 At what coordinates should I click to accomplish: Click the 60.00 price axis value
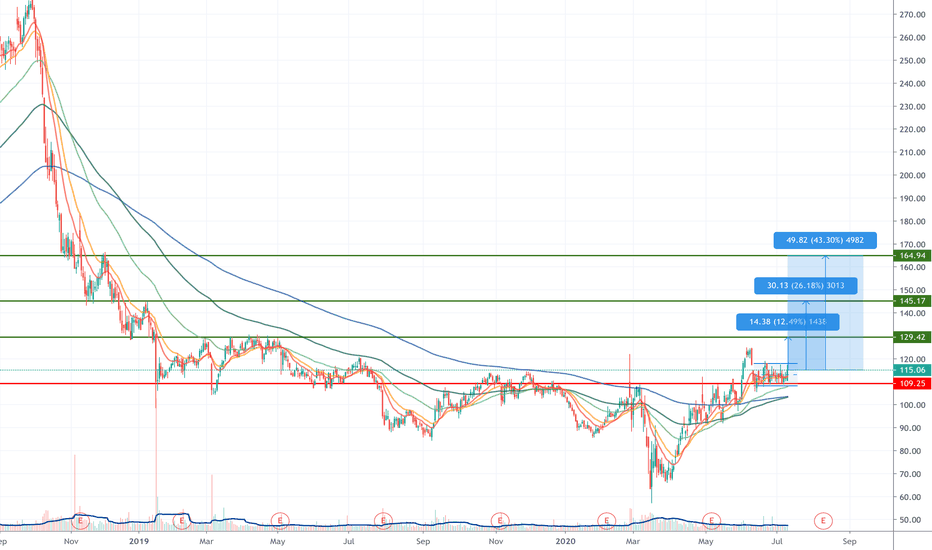coord(912,497)
